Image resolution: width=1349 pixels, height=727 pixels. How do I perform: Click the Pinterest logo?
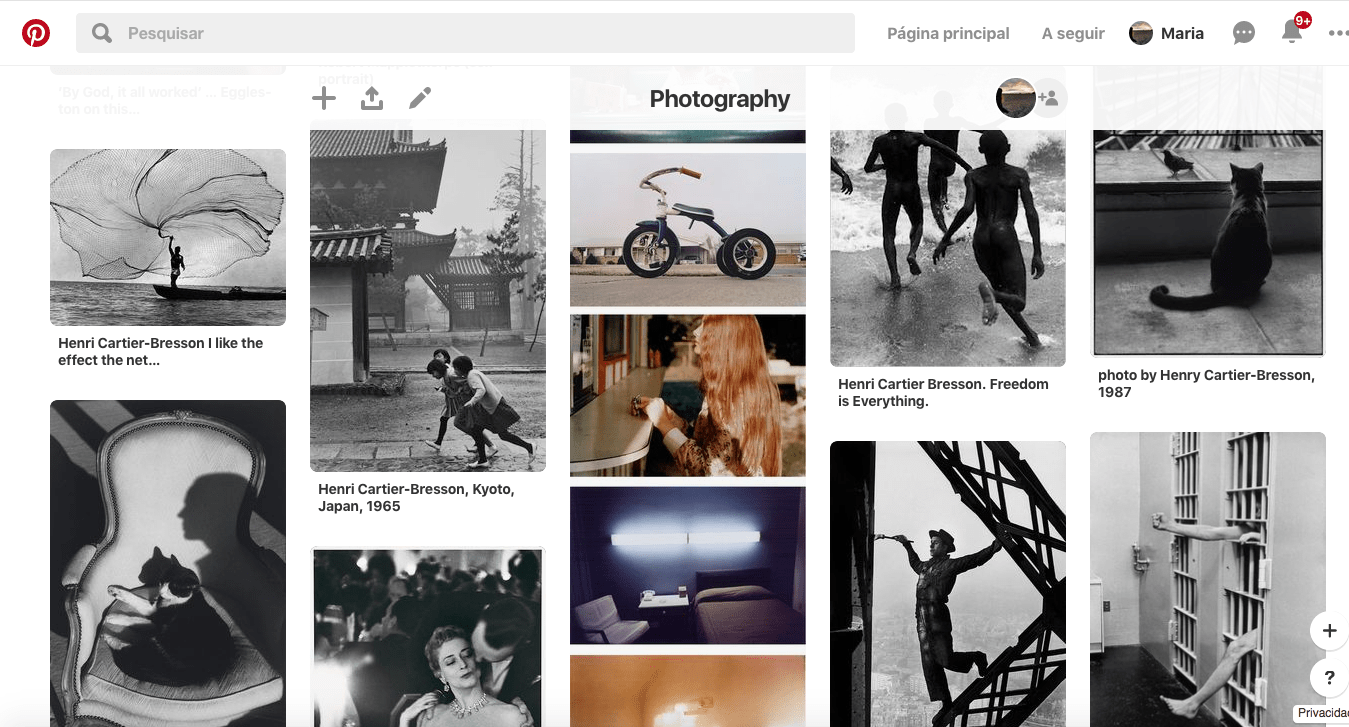(36, 33)
